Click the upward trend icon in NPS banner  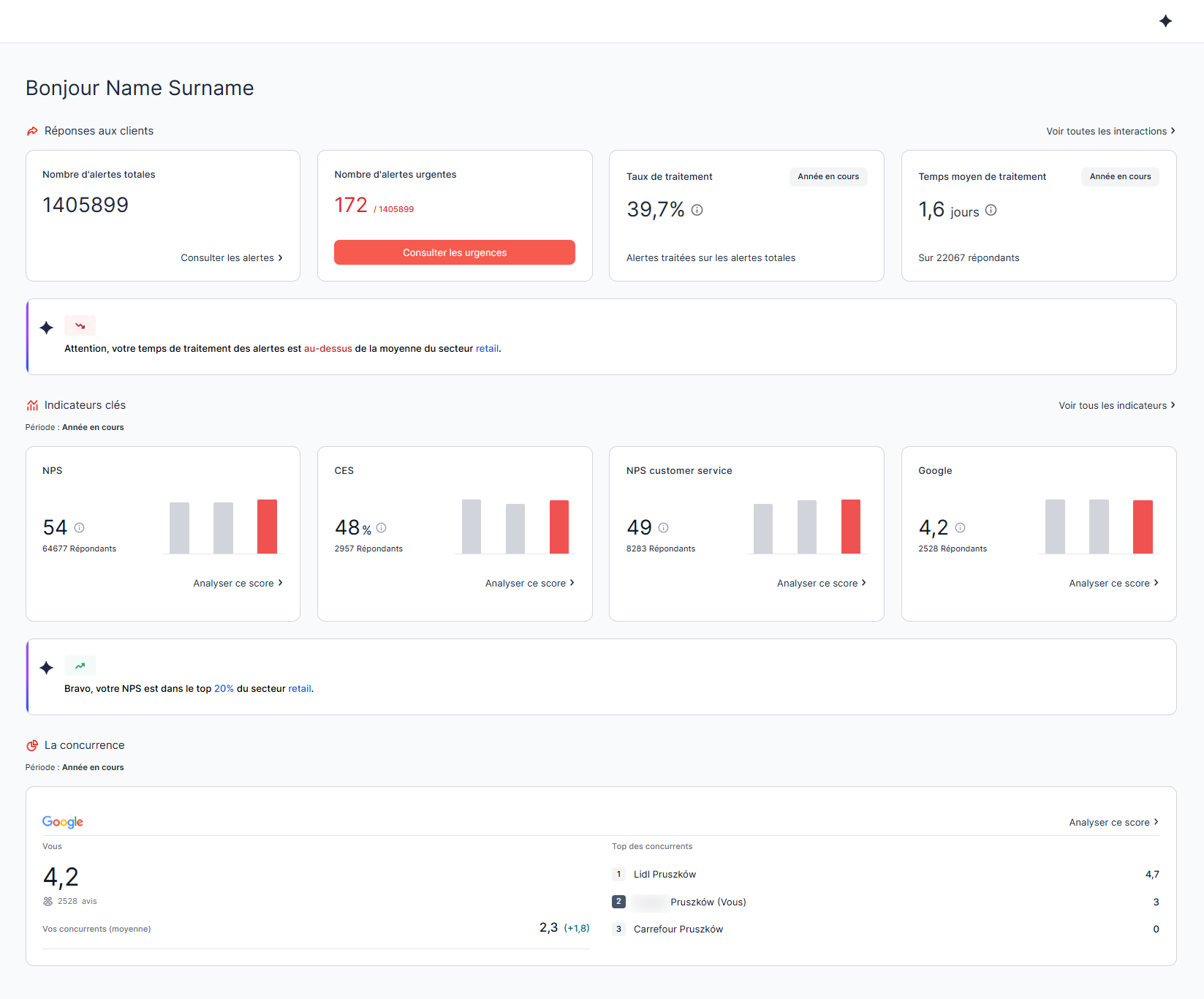tap(80, 666)
